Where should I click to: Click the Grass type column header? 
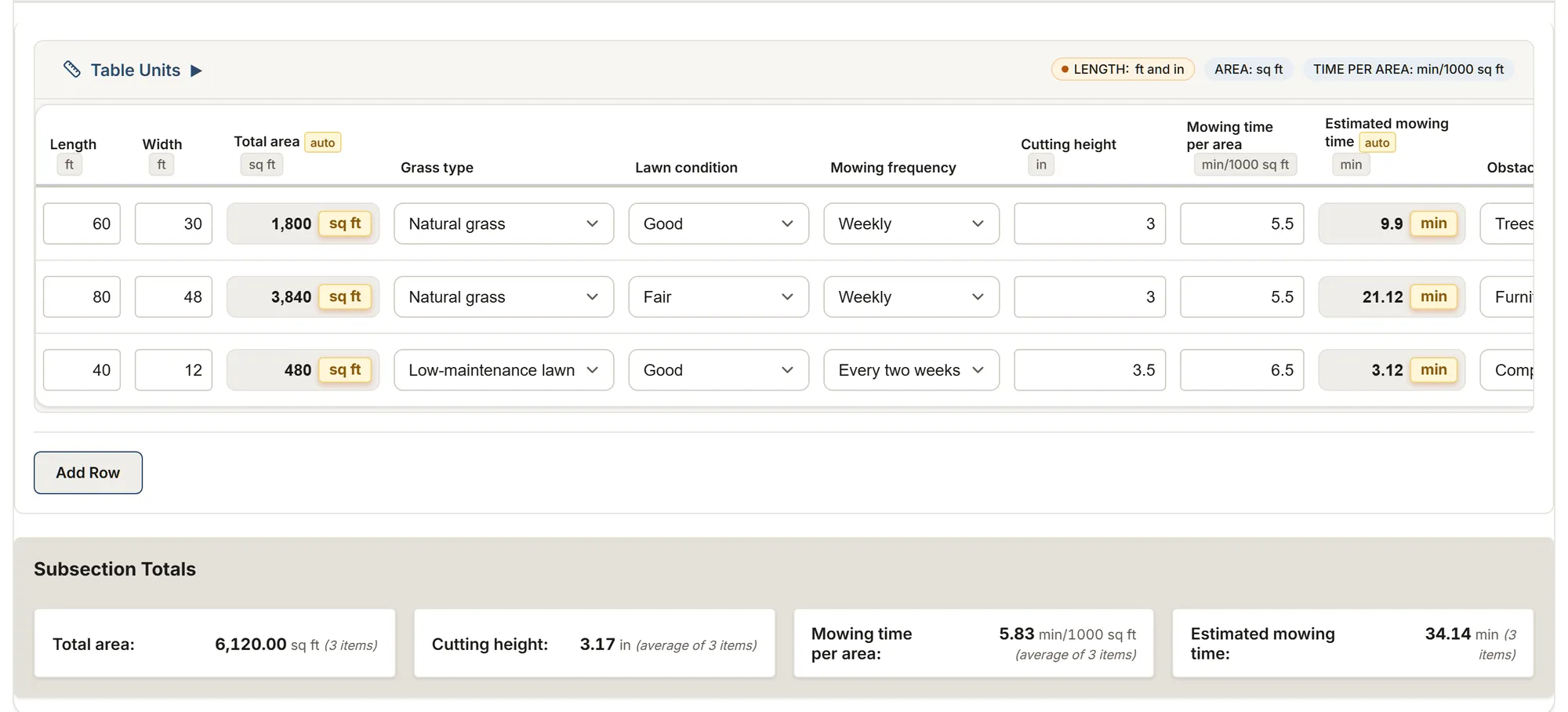coord(437,167)
